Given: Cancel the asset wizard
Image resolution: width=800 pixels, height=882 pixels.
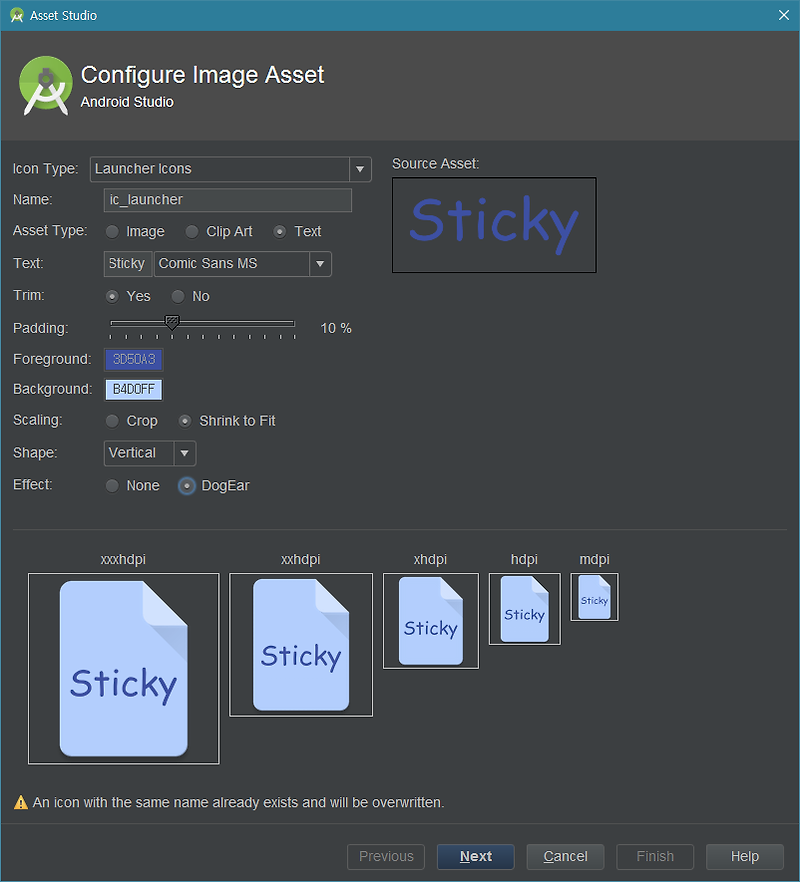Looking at the screenshot, I should click(565, 857).
